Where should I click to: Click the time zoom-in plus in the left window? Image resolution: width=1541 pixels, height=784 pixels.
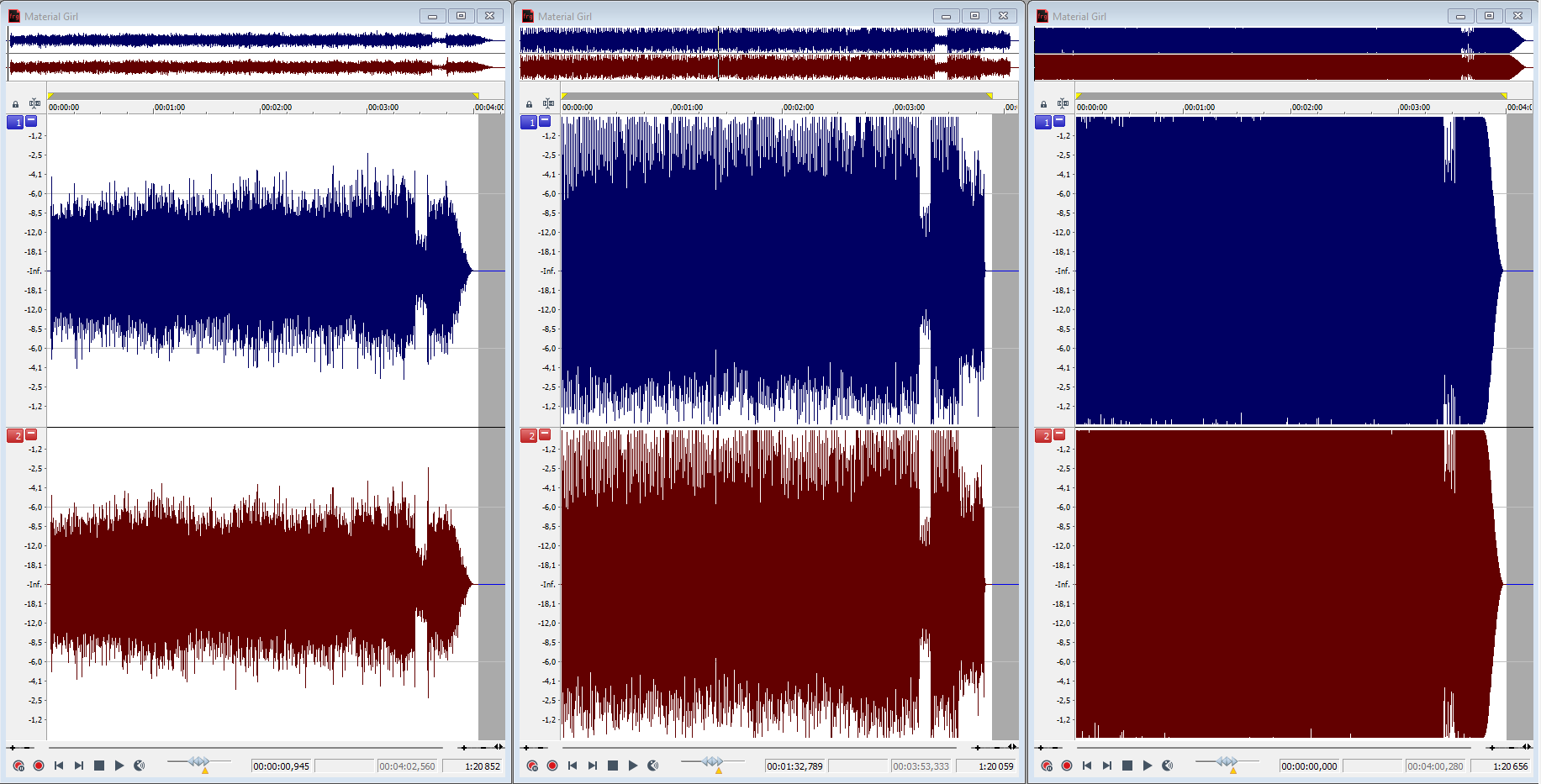(463, 747)
